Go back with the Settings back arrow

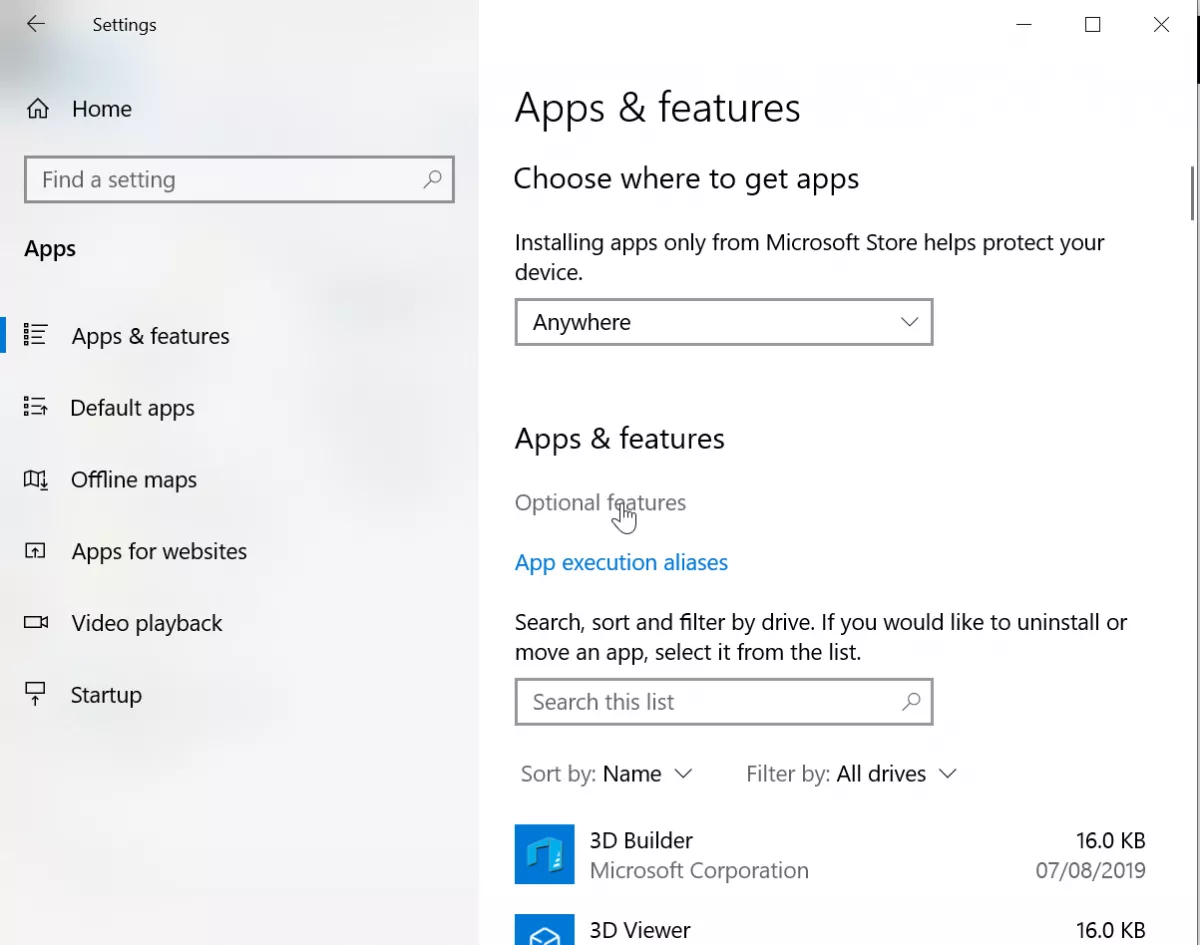[x=36, y=24]
